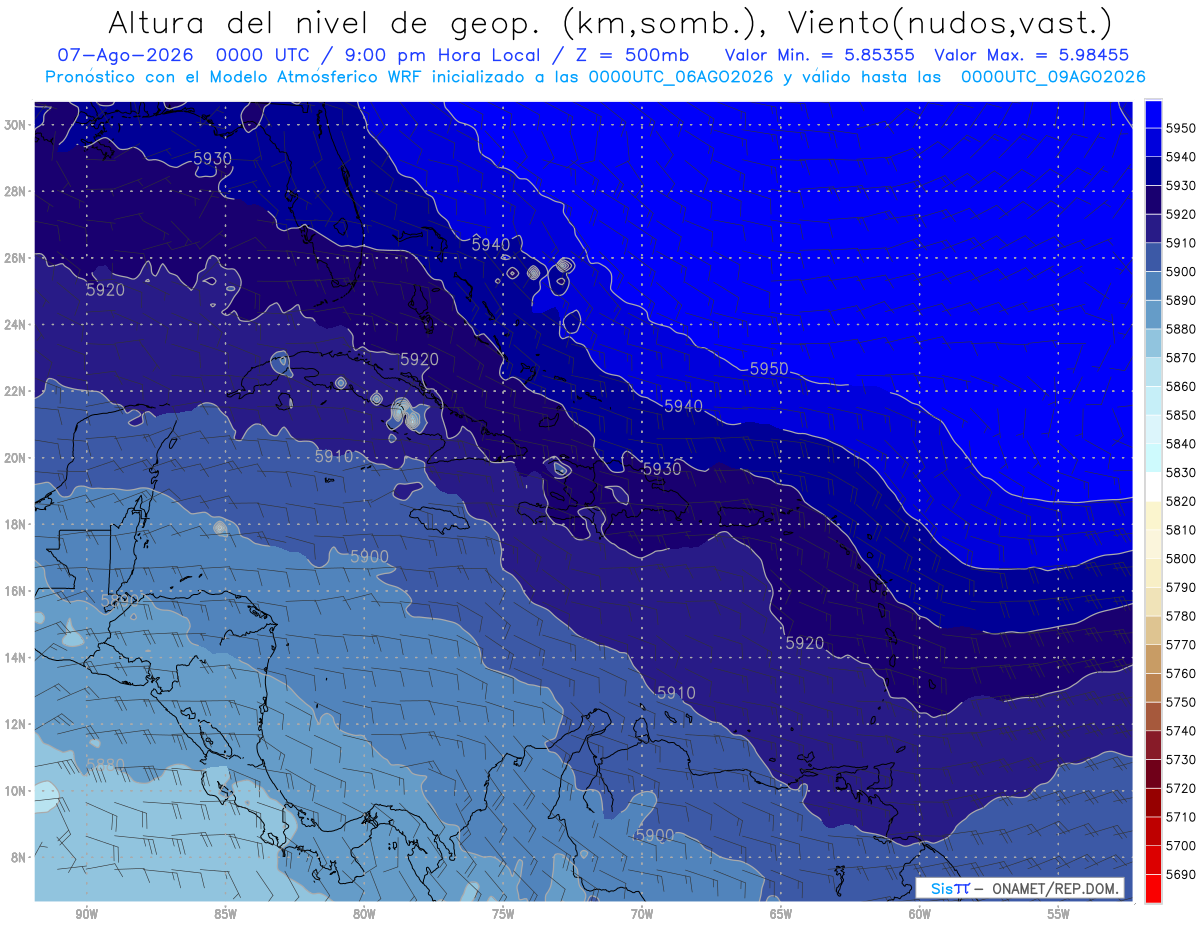Click the 5740 value in the color legend
The image size is (1200, 927).
(x=1181, y=731)
